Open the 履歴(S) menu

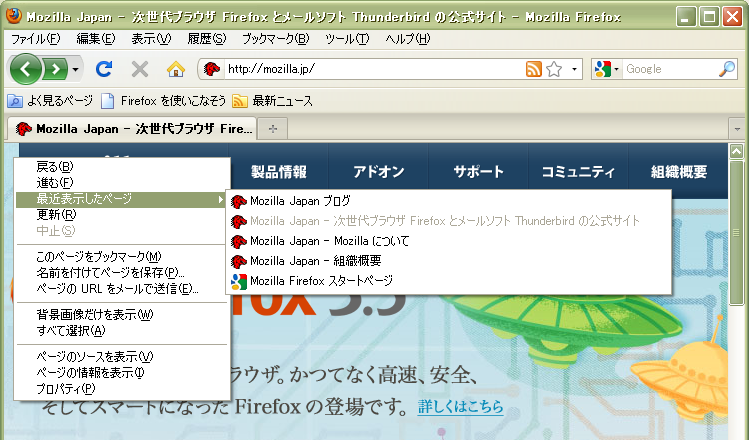[206, 39]
